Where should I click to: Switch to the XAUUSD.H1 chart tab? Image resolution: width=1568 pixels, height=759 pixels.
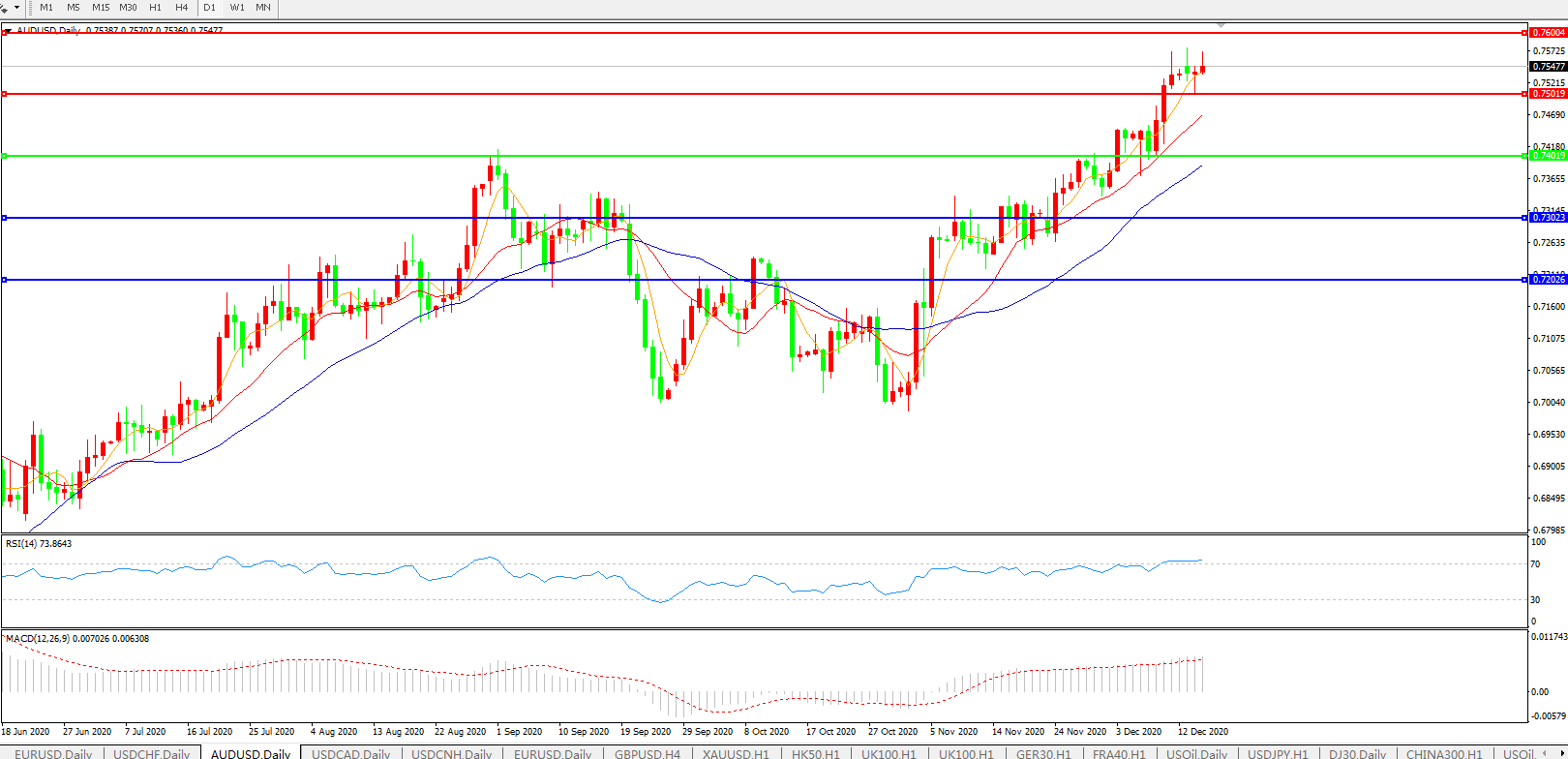point(736,753)
